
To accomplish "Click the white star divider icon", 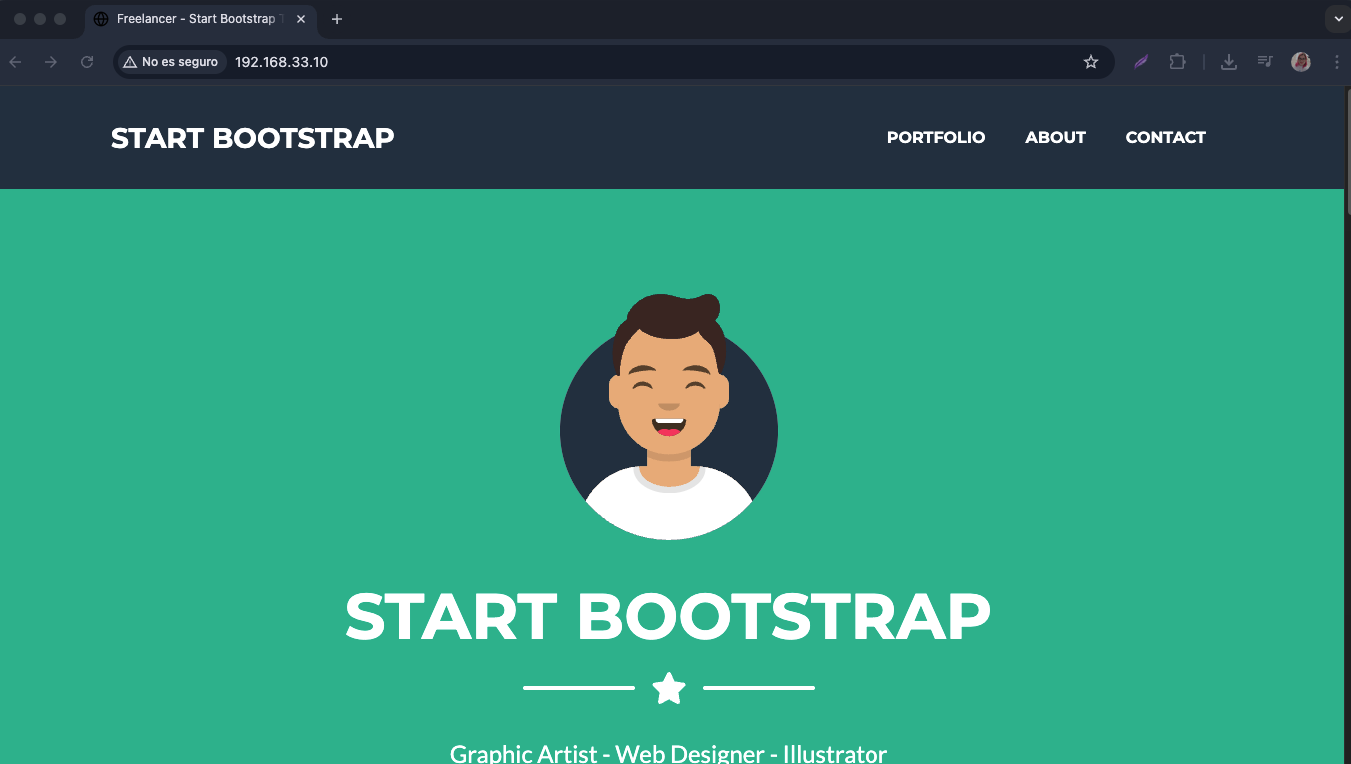I will [669, 688].
